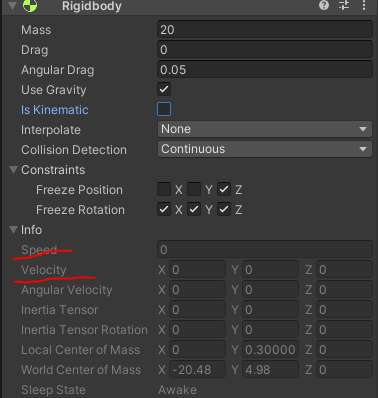Screen dimensions: 378x398
Task: Open the Interpolate dropdown set to None
Action: (x=265, y=129)
